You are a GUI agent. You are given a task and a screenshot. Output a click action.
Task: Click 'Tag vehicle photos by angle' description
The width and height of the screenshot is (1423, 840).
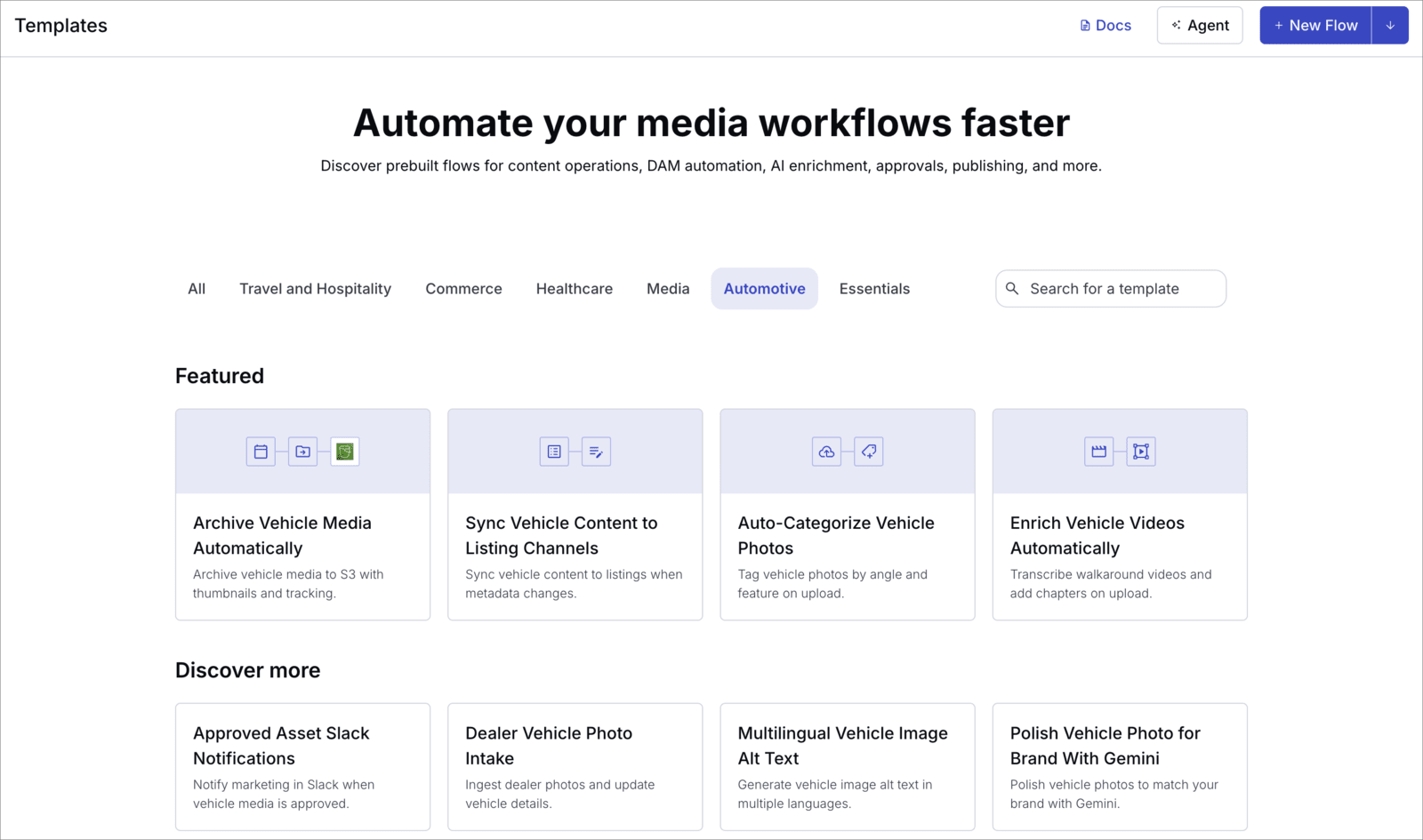[832, 584]
